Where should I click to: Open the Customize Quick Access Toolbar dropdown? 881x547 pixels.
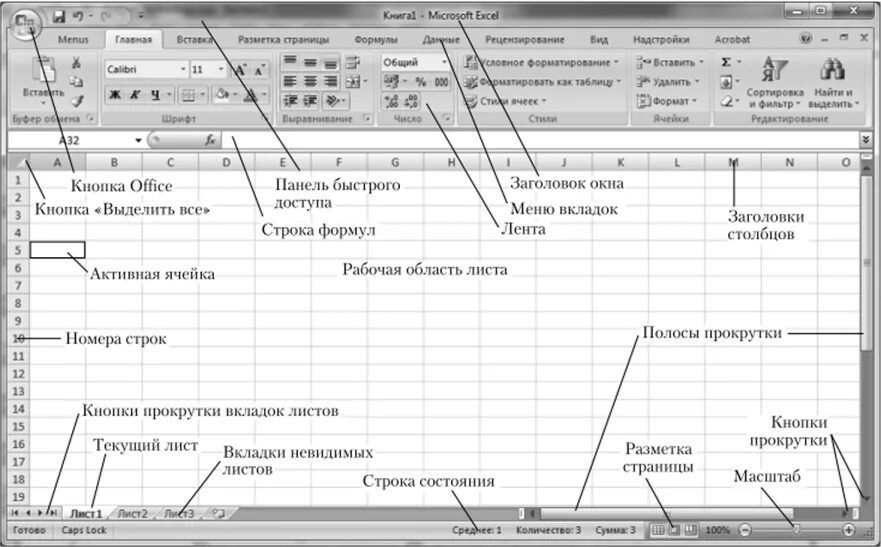tap(141, 16)
